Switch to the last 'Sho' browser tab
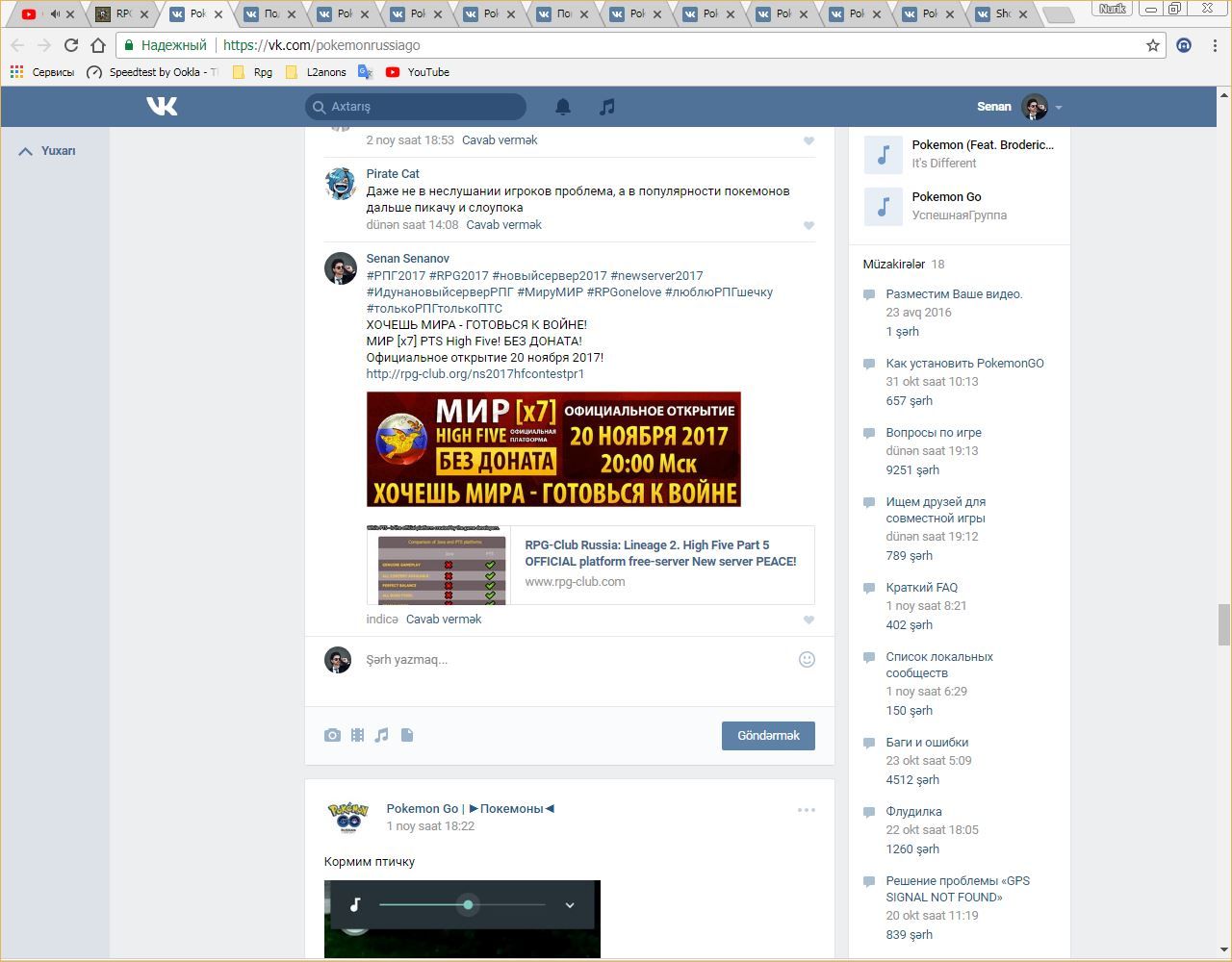 coord(1001,13)
